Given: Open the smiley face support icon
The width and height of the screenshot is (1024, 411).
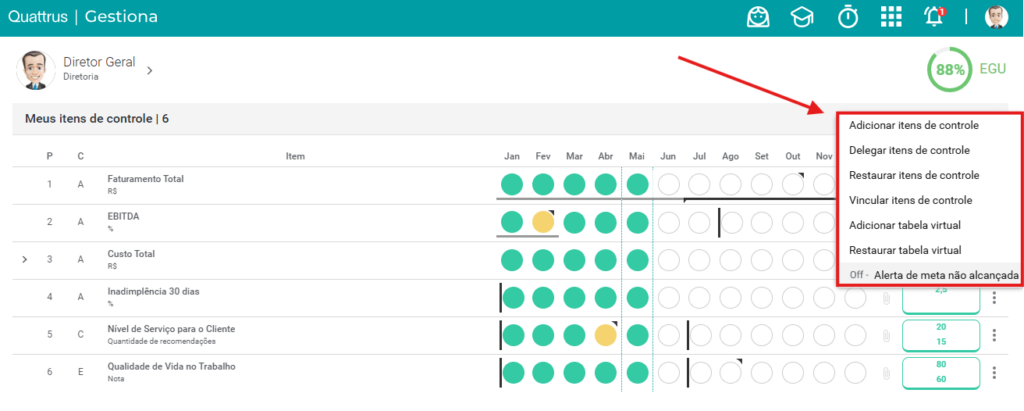Looking at the screenshot, I should click(x=758, y=18).
